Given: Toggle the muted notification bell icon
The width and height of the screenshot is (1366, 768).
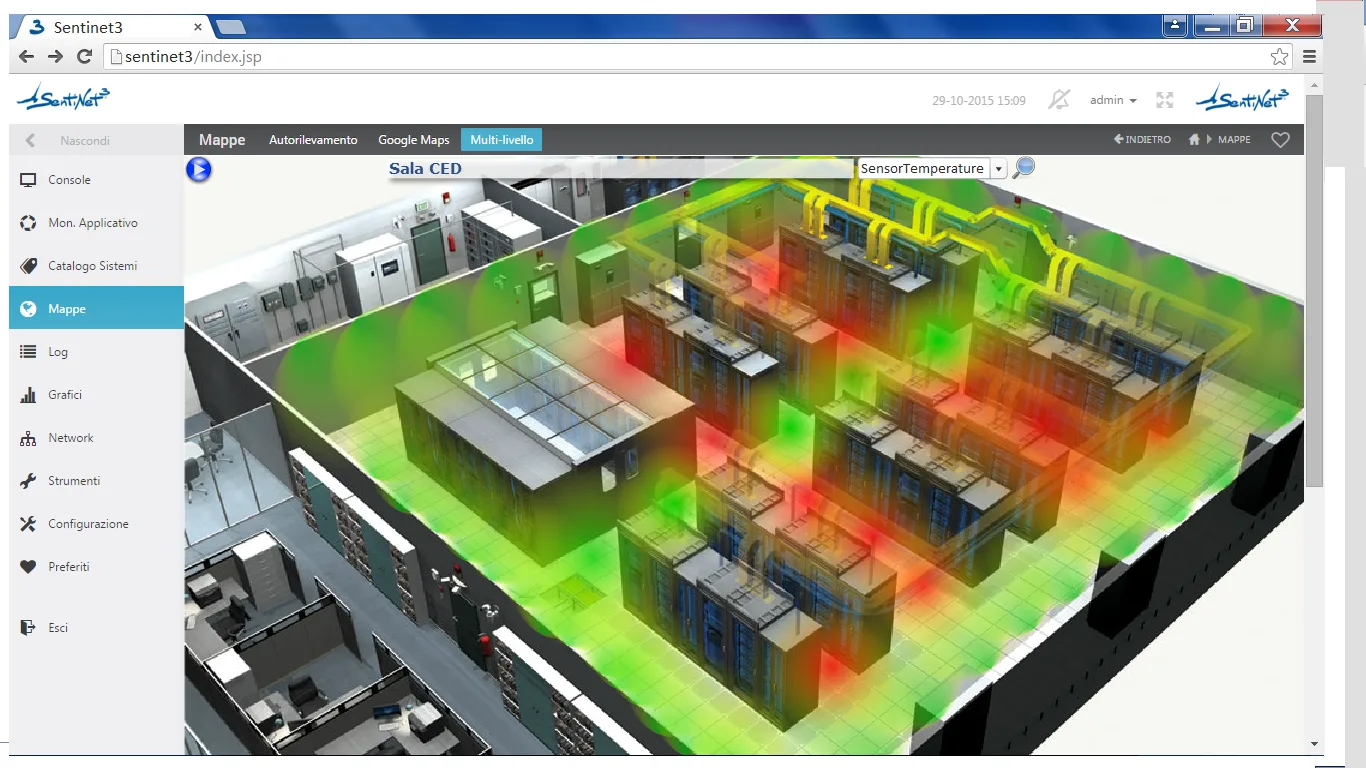Looking at the screenshot, I should [1059, 100].
